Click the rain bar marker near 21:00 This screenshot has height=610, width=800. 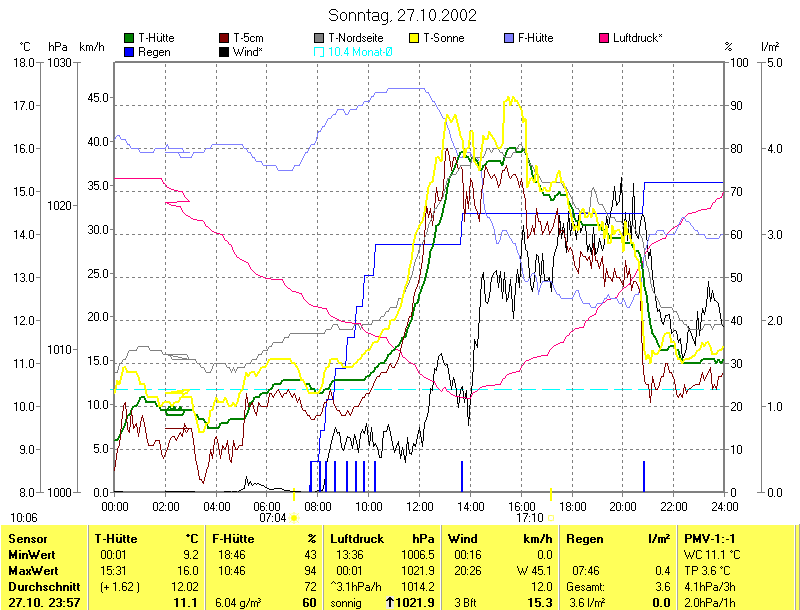[x=643, y=476]
